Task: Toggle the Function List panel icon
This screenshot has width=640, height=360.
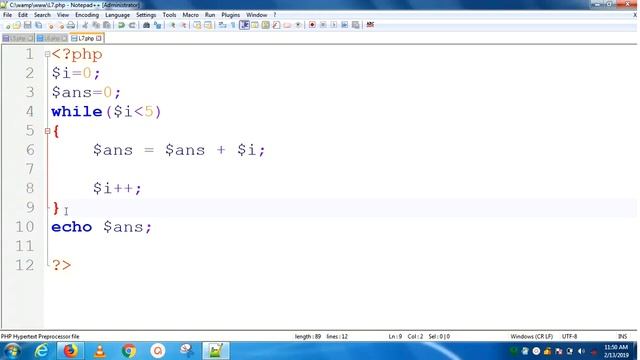Action: click(276, 25)
